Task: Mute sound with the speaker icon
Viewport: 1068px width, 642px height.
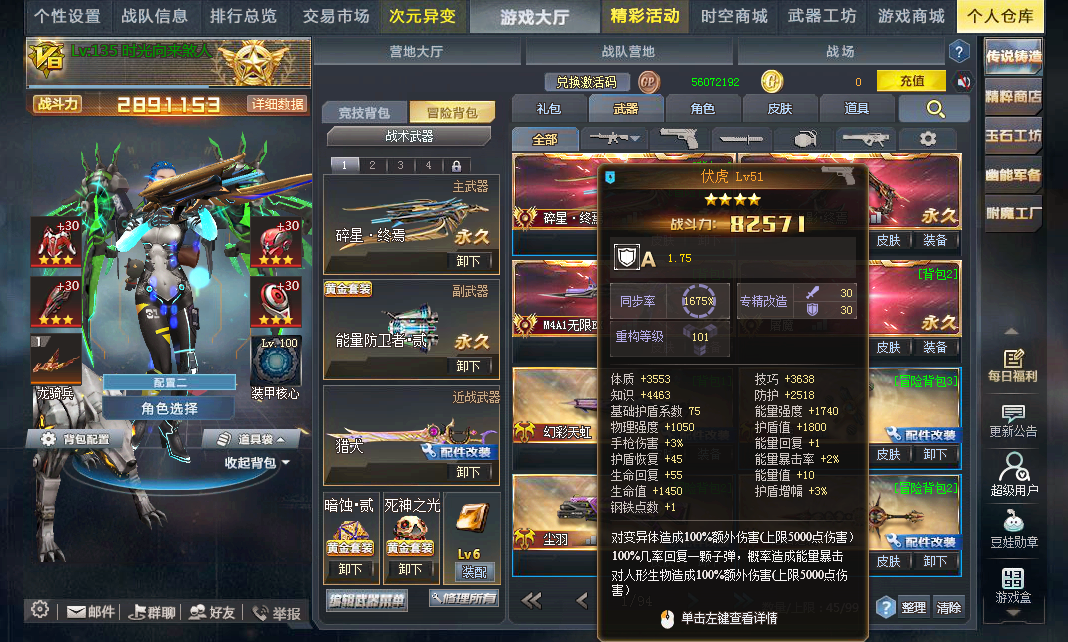Action: point(963,82)
